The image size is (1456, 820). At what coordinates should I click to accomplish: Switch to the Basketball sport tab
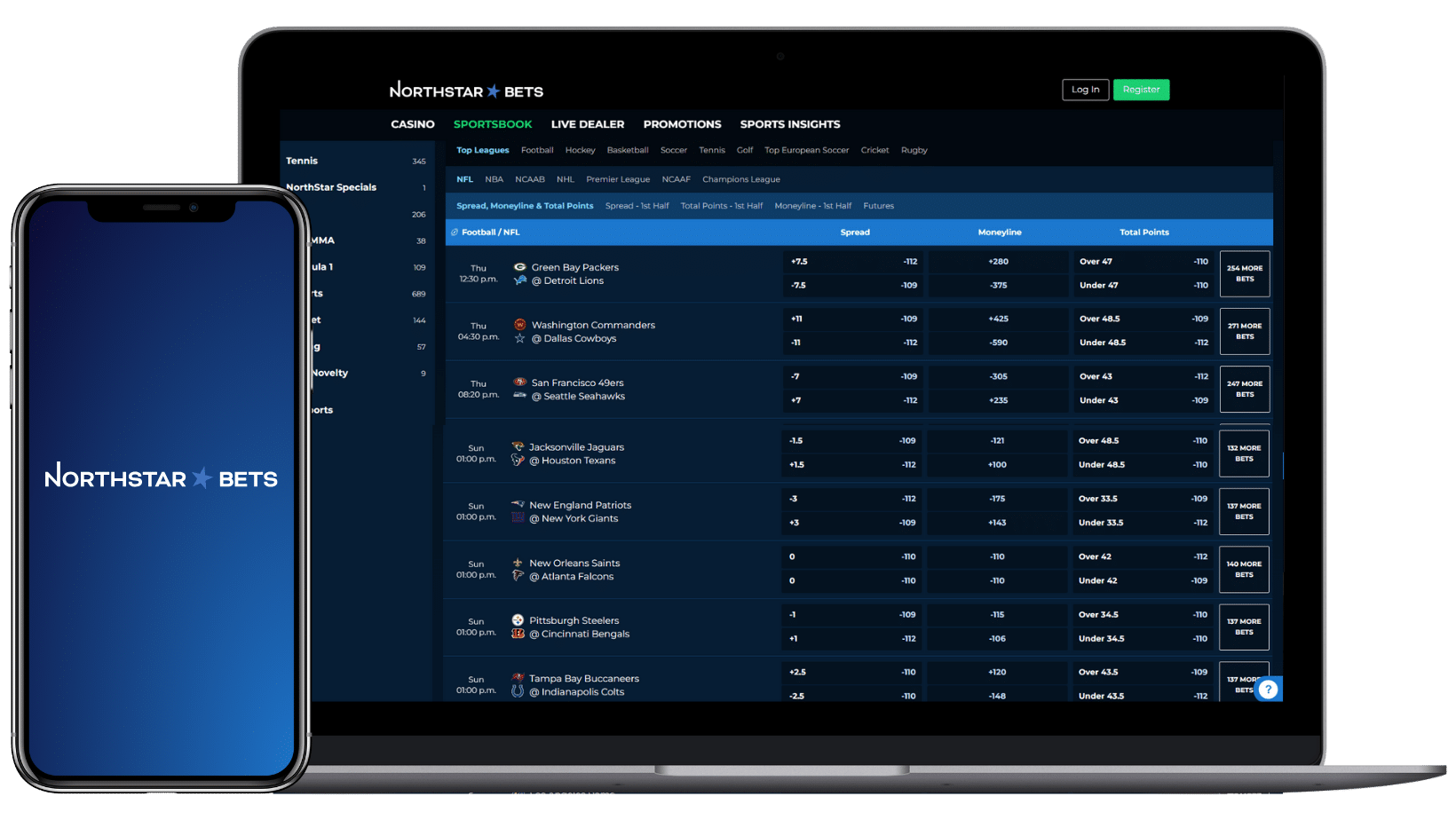628,150
